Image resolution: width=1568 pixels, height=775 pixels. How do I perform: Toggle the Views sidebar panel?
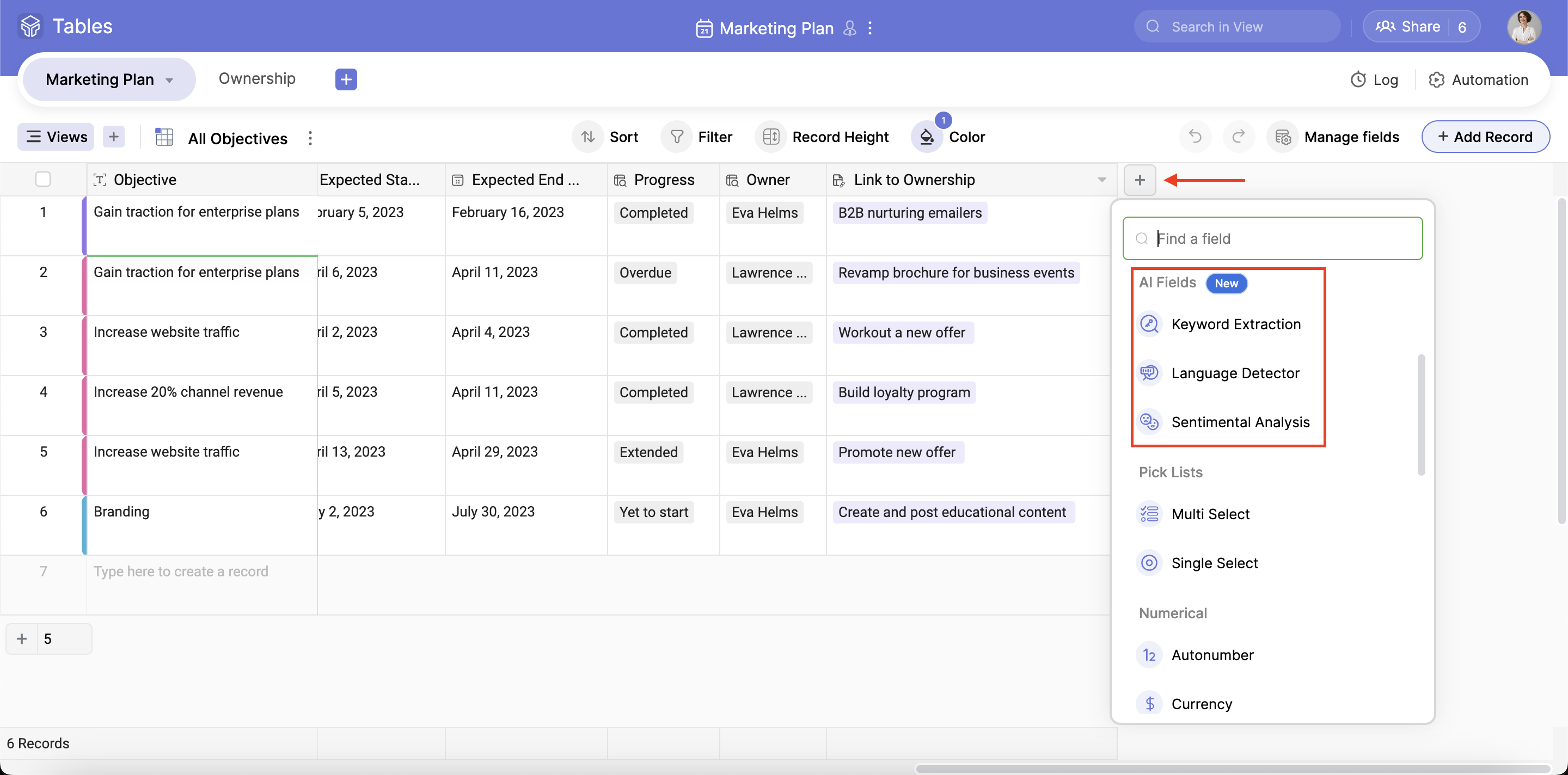pos(56,137)
